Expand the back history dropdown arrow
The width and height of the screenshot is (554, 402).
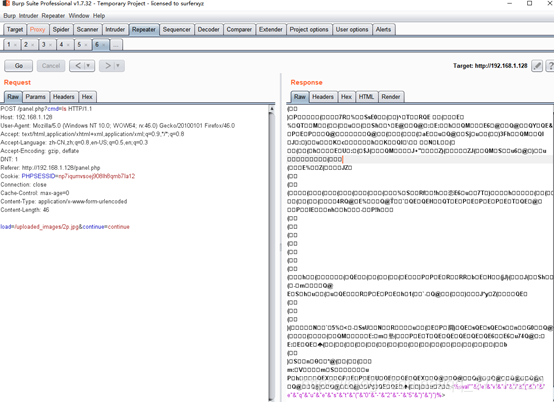(x=88, y=66)
